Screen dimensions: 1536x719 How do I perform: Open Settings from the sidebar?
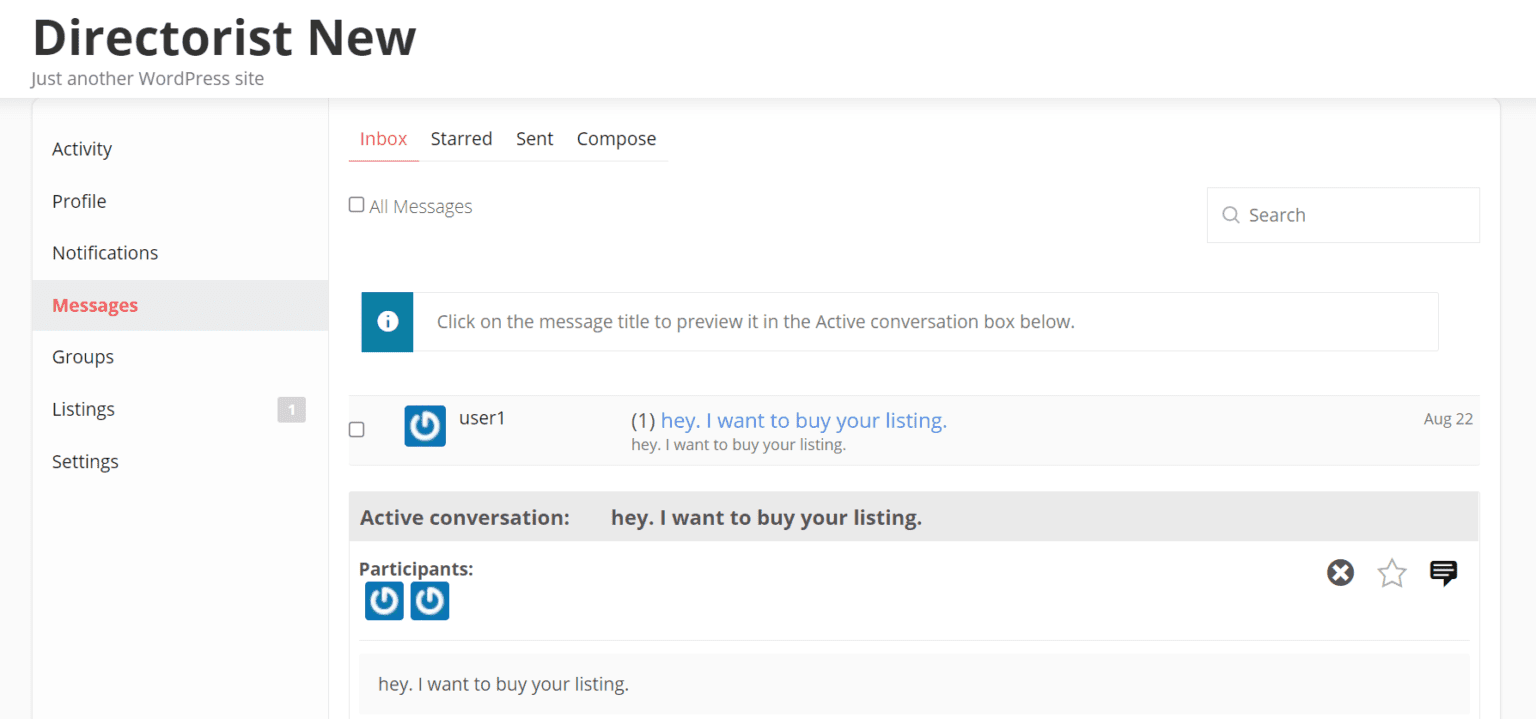tap(85, 461)
